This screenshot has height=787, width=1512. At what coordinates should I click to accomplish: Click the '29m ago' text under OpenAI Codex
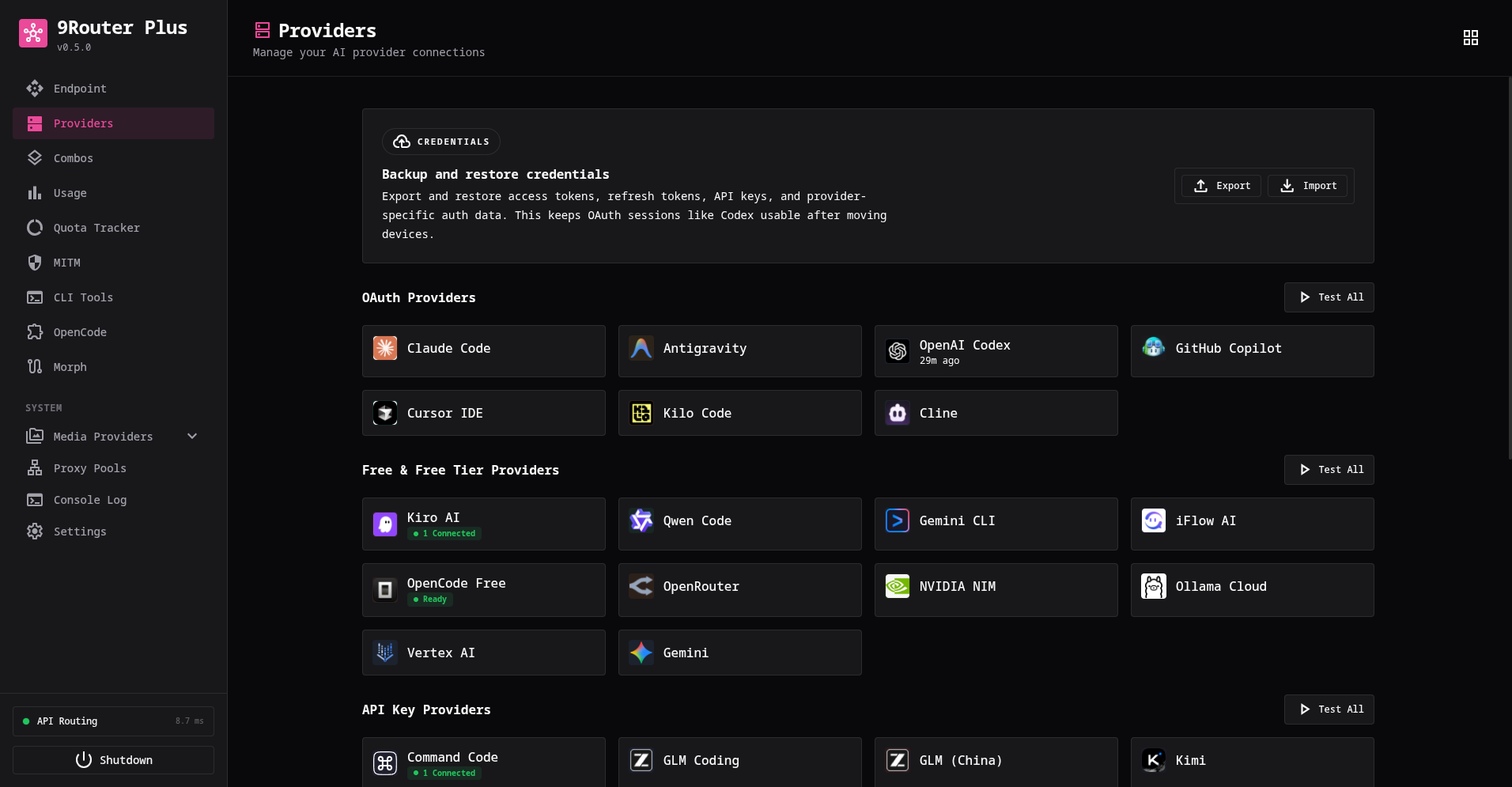tap(939, 361)
